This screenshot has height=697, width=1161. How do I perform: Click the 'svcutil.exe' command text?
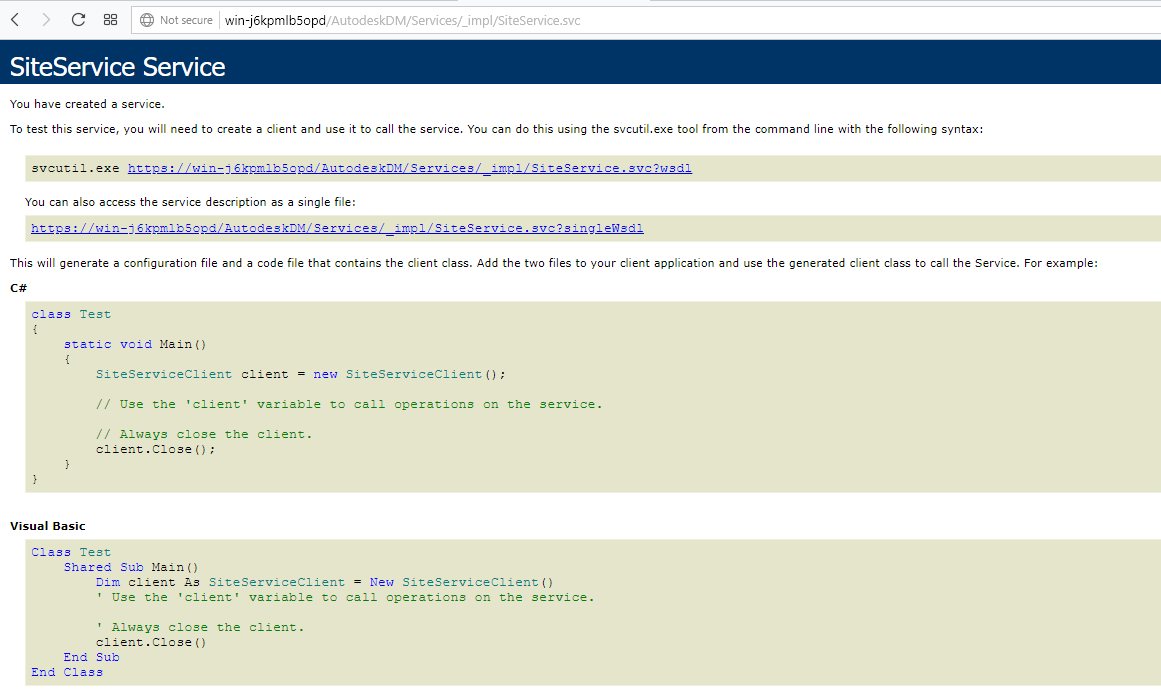pos(75,168)
